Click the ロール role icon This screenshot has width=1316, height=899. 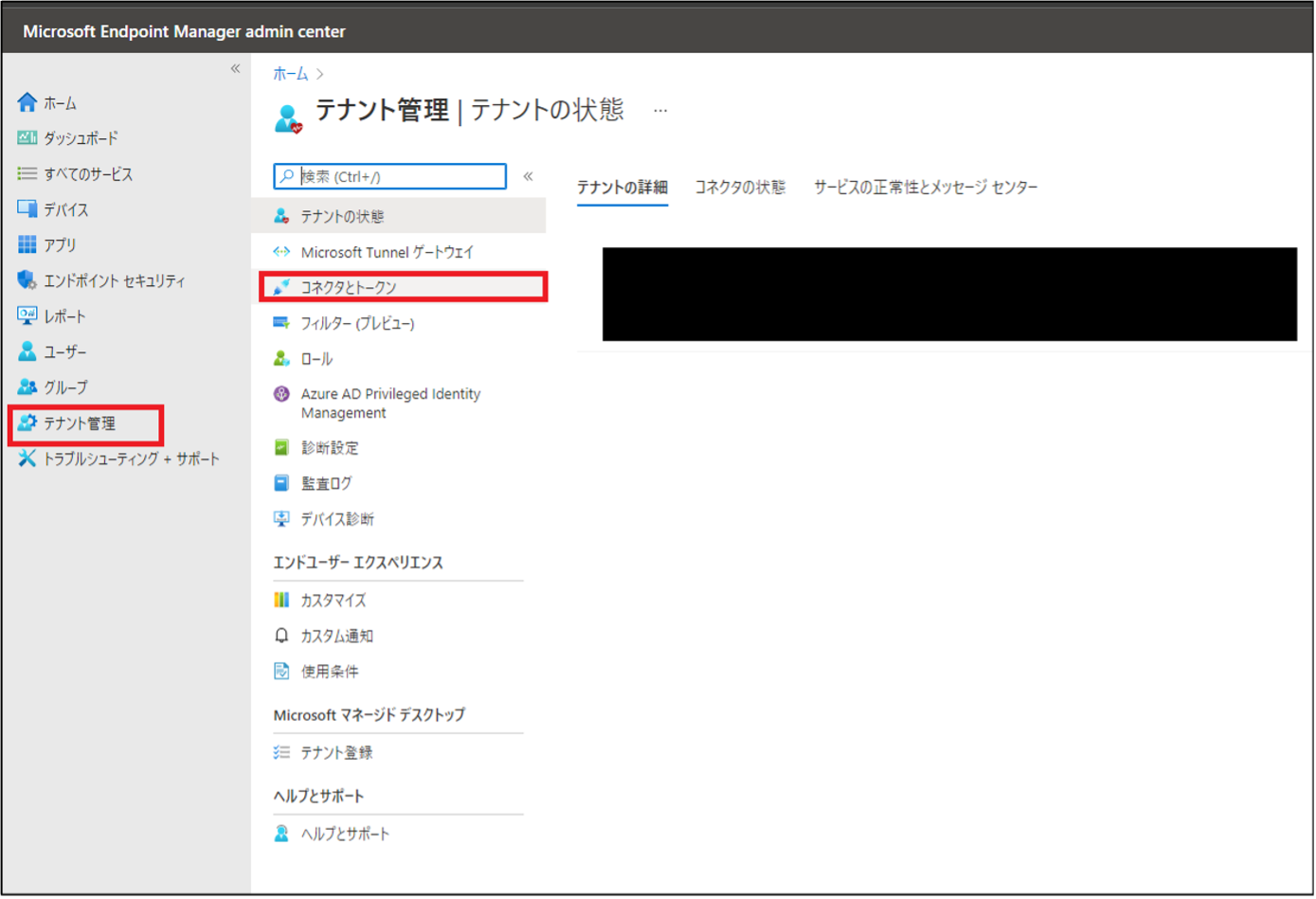pyautogui.click(x=281, y=359)
